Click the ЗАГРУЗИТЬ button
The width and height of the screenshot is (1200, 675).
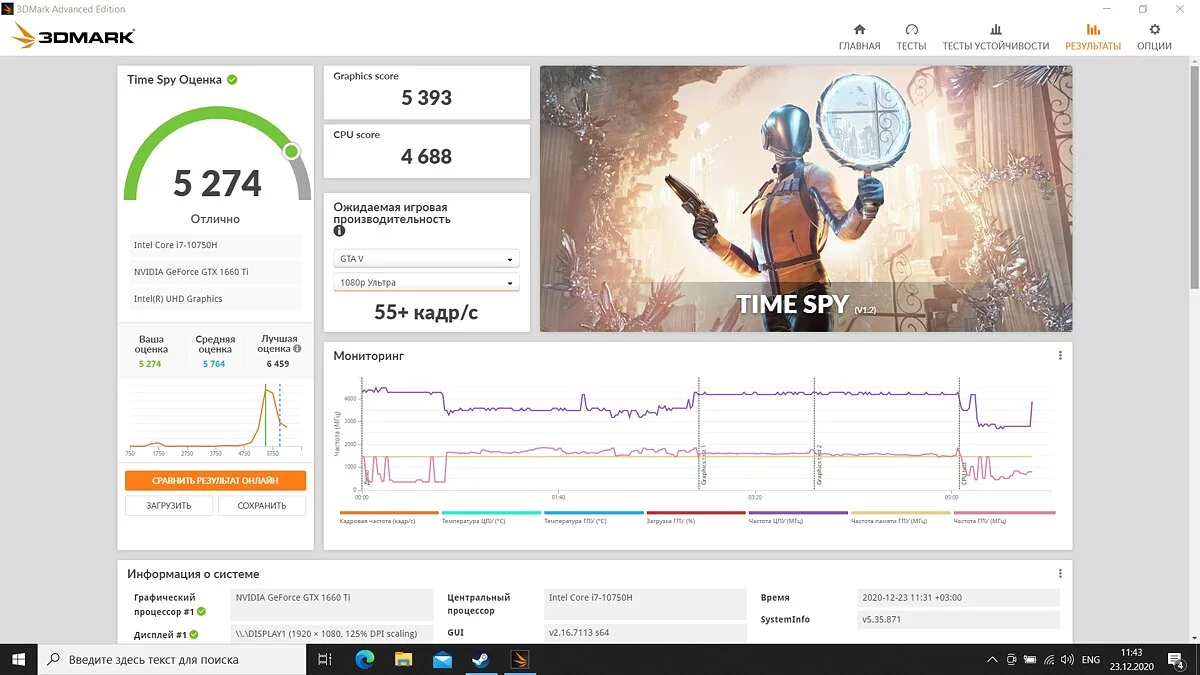[169, 505]
